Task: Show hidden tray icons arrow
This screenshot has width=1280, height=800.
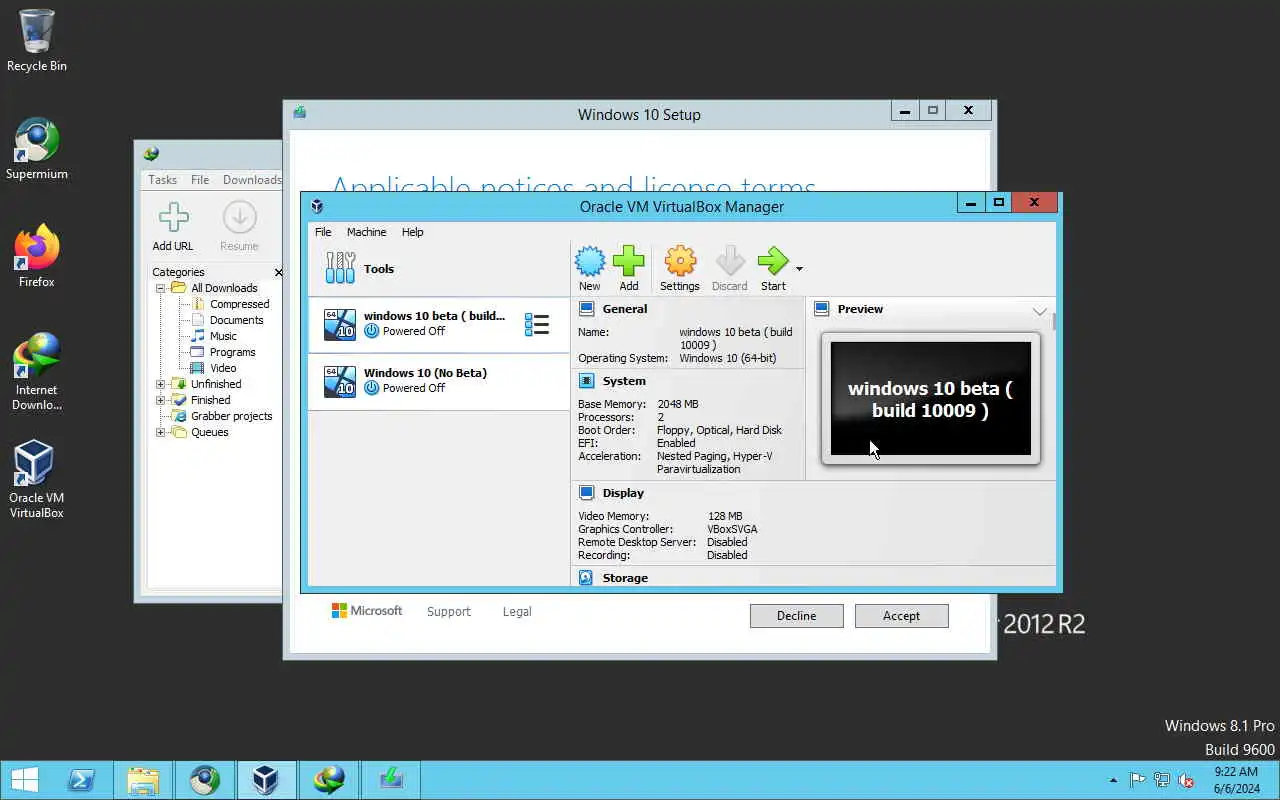Action: (x=1113, y=780)
